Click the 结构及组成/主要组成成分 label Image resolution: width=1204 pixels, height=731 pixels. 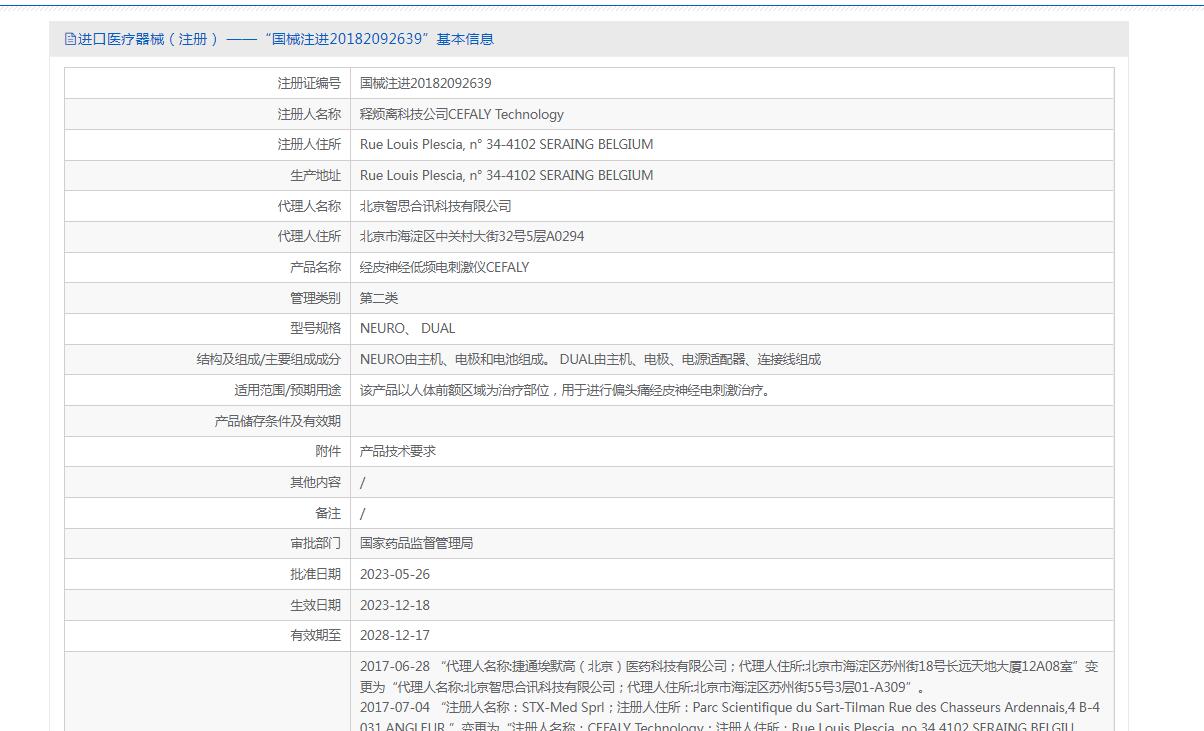click(268, 359)
